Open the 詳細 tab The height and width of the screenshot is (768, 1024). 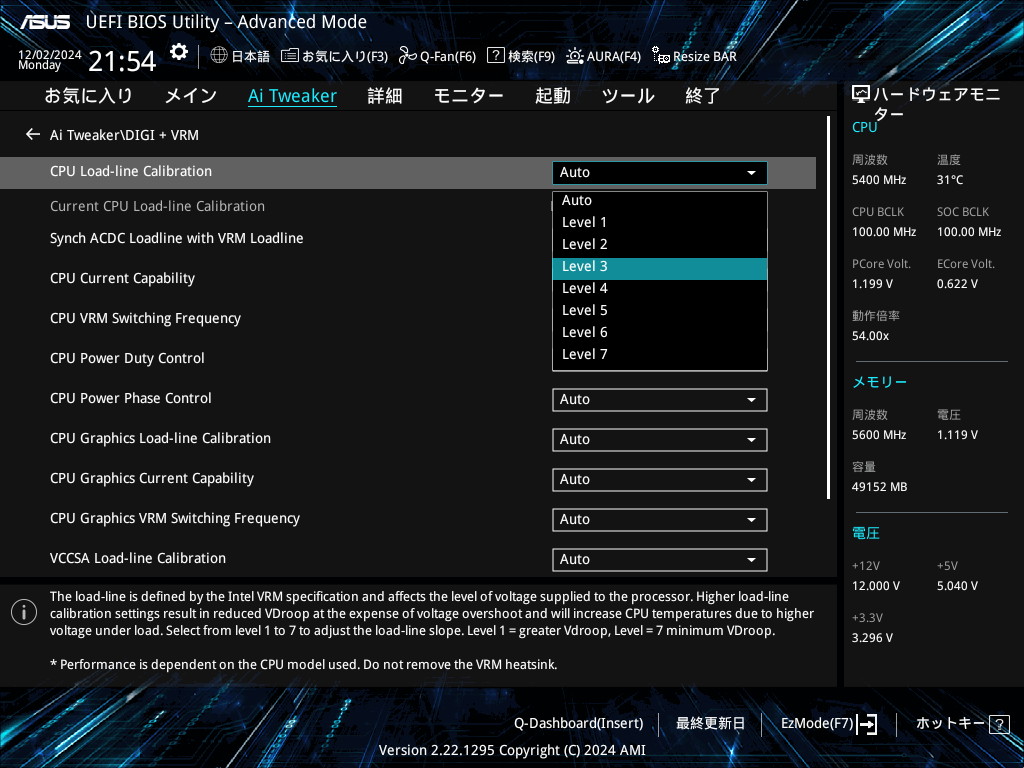coord(385,96)
